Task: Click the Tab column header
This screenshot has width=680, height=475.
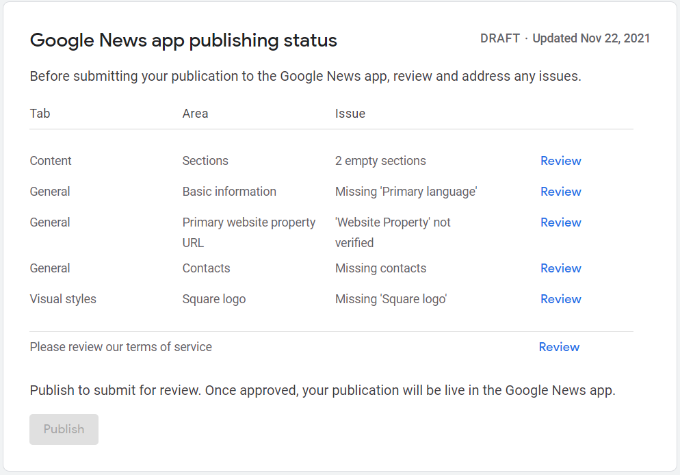Action: click(x=40, y=114)
